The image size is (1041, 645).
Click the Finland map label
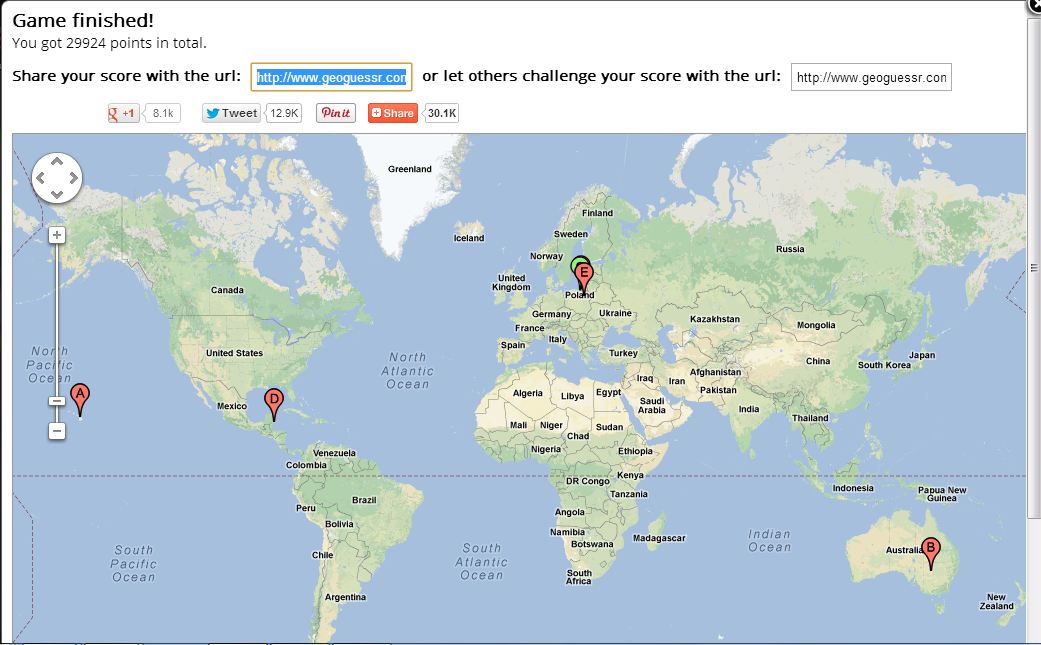[x=598, y=213]
